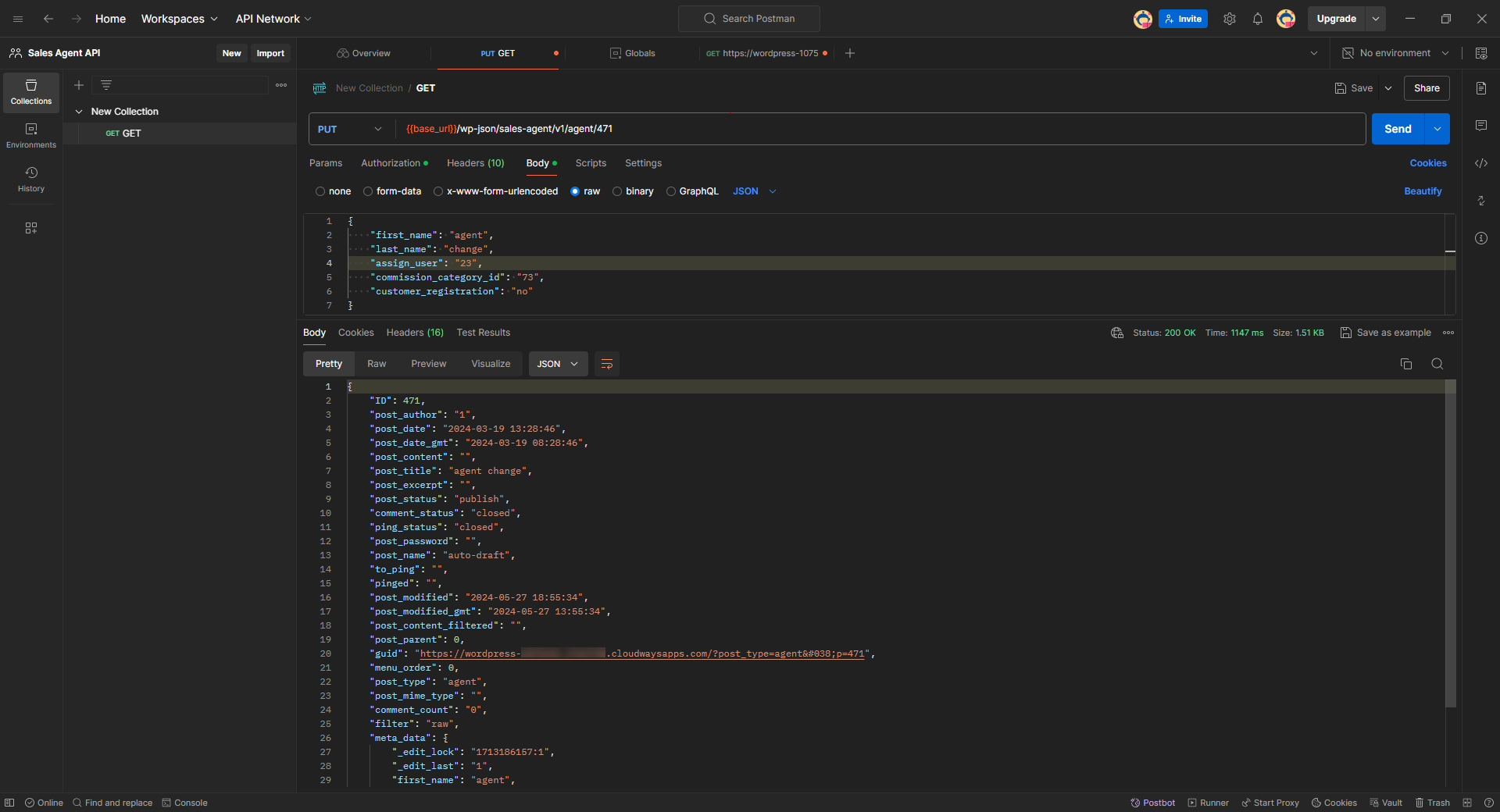
Task: Click Save as example
Action: click(1386, 333)
